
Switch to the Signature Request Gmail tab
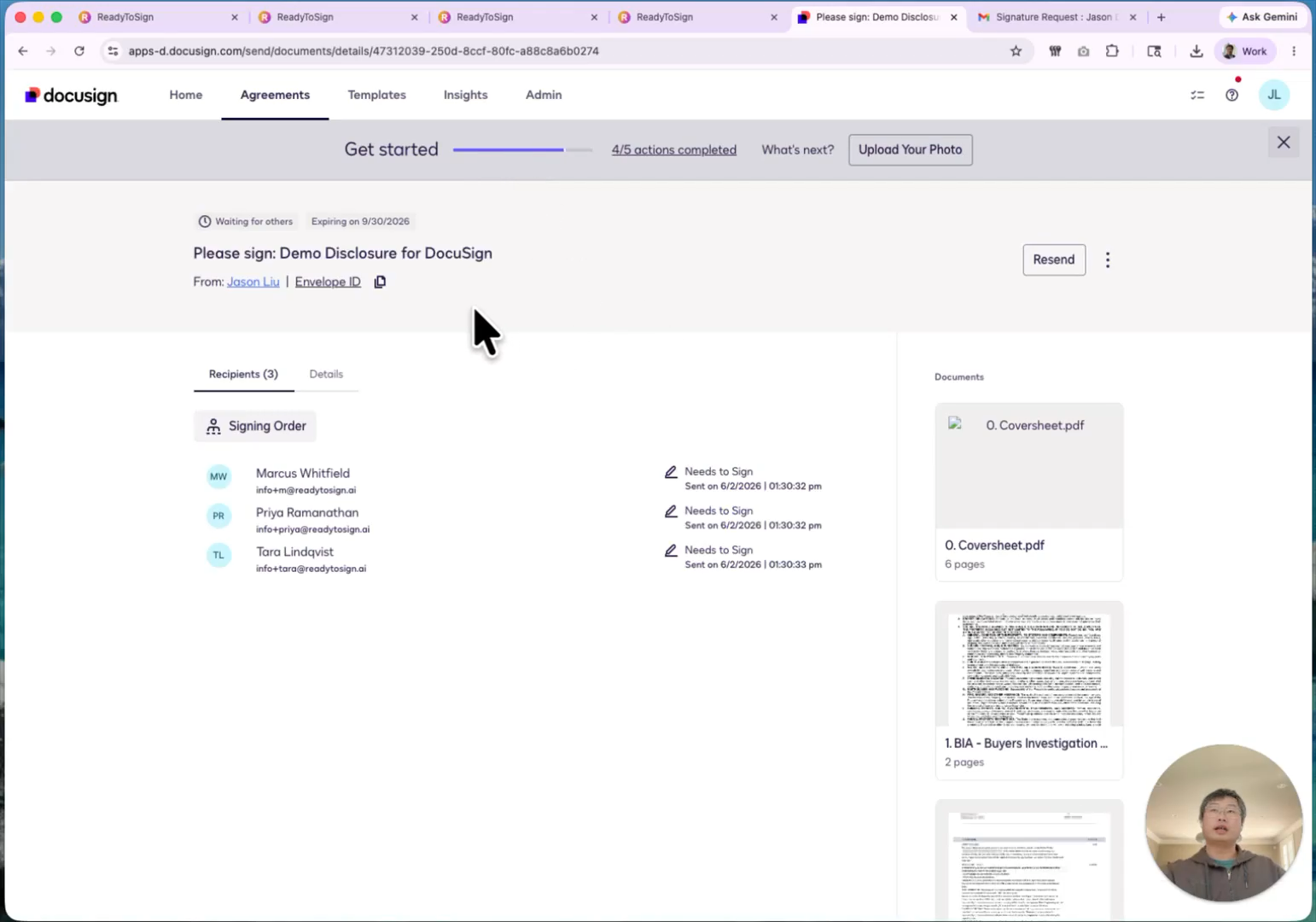[1057, 17]
